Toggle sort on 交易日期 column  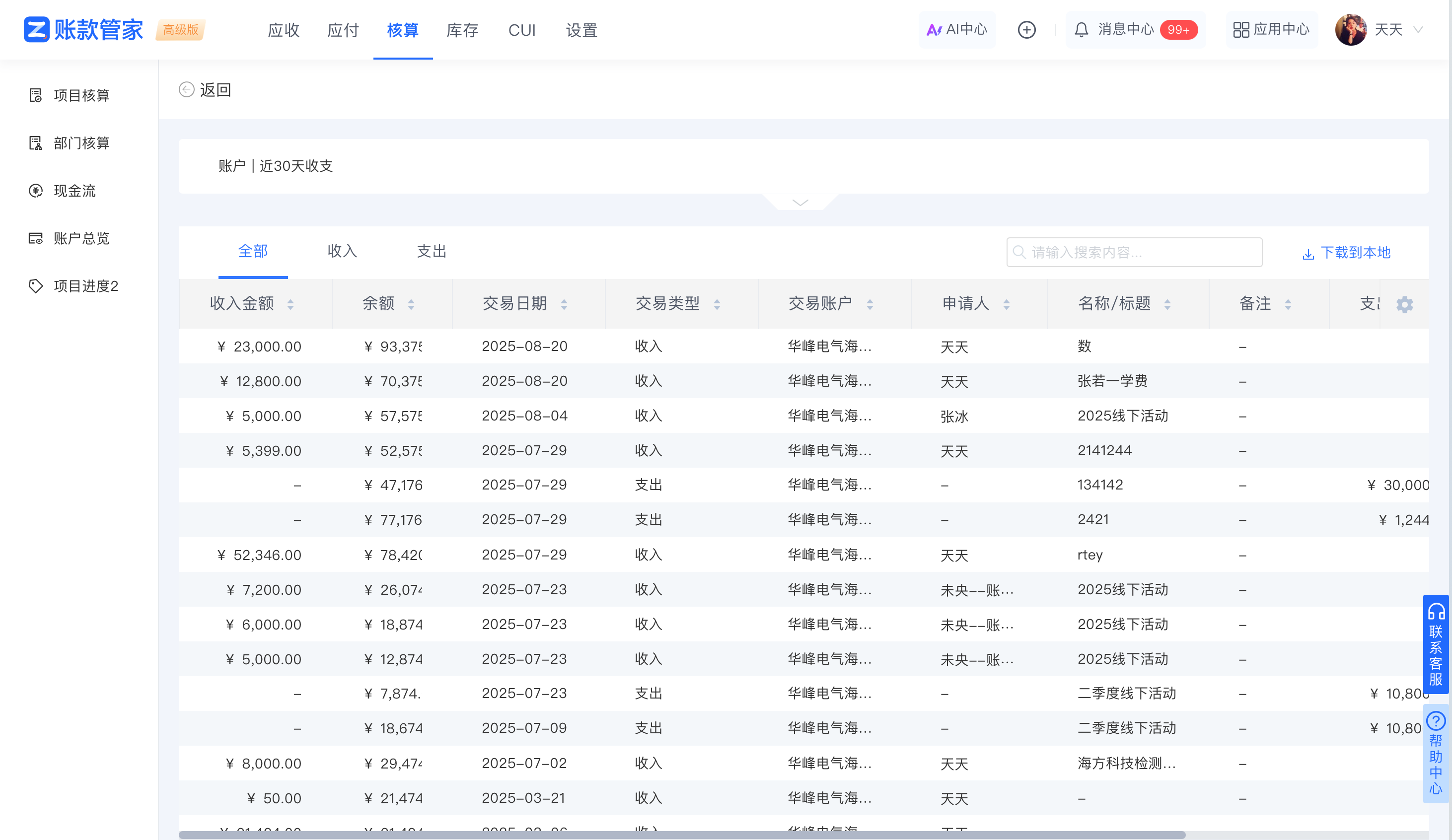point(564,304)
